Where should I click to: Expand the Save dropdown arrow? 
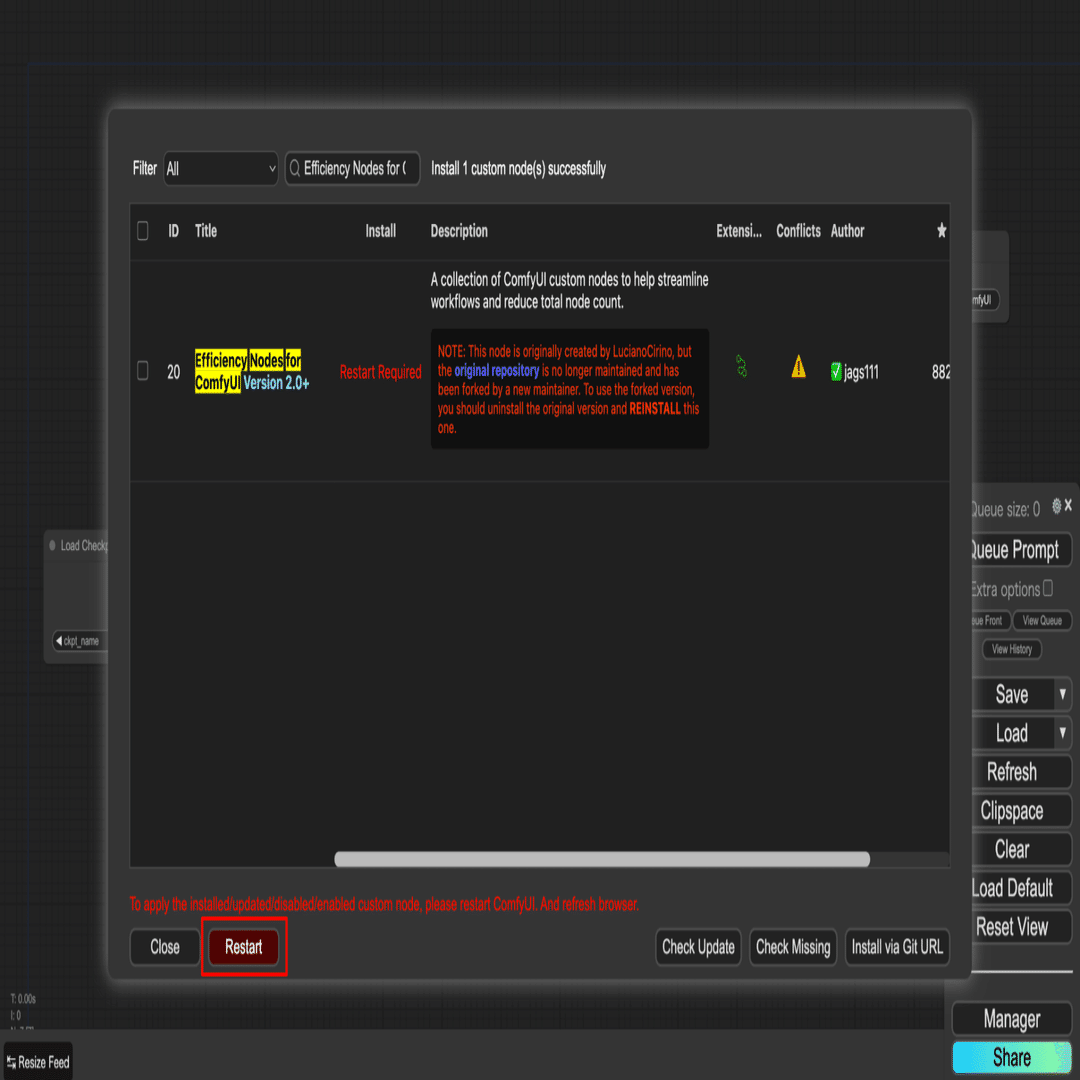1063,694
